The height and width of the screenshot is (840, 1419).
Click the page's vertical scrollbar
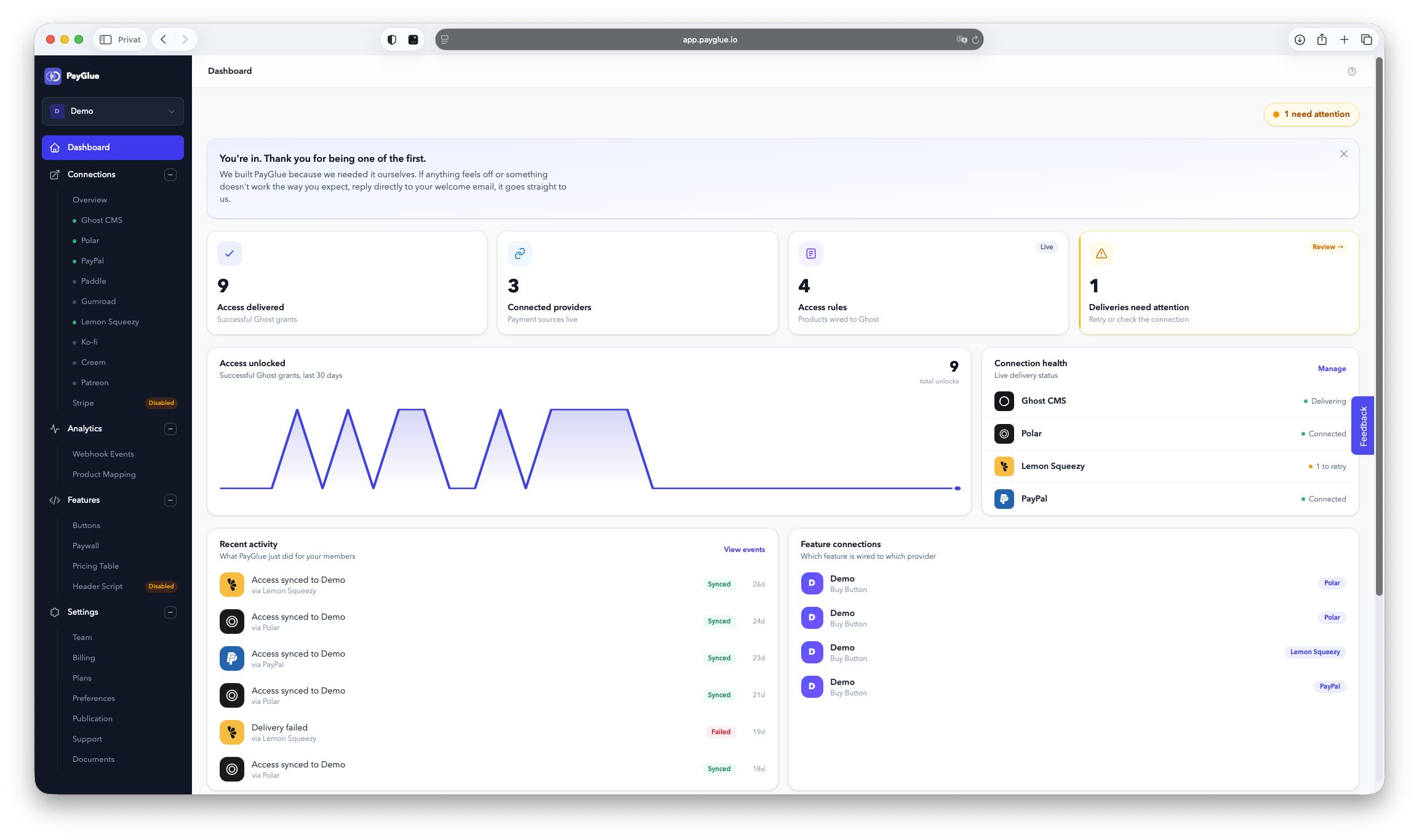click(1379, 326)
